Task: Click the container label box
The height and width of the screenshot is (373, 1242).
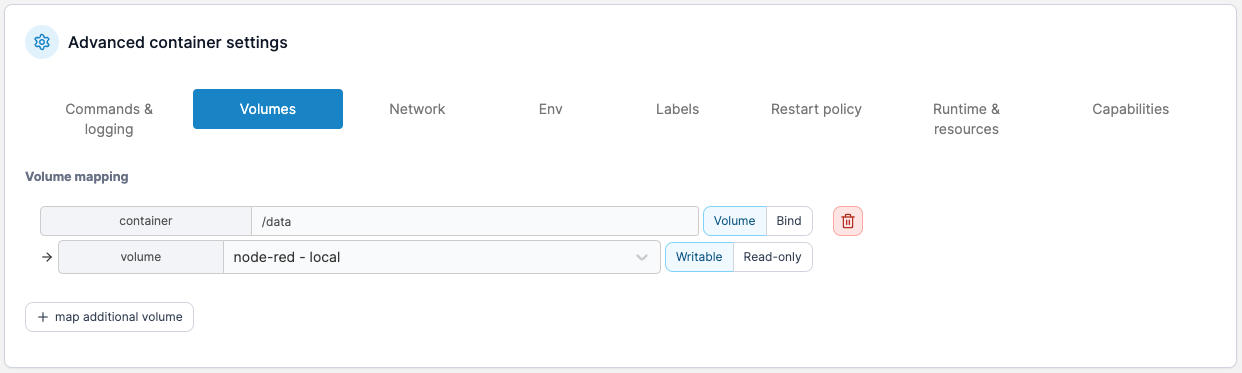Action: (146, 221)
